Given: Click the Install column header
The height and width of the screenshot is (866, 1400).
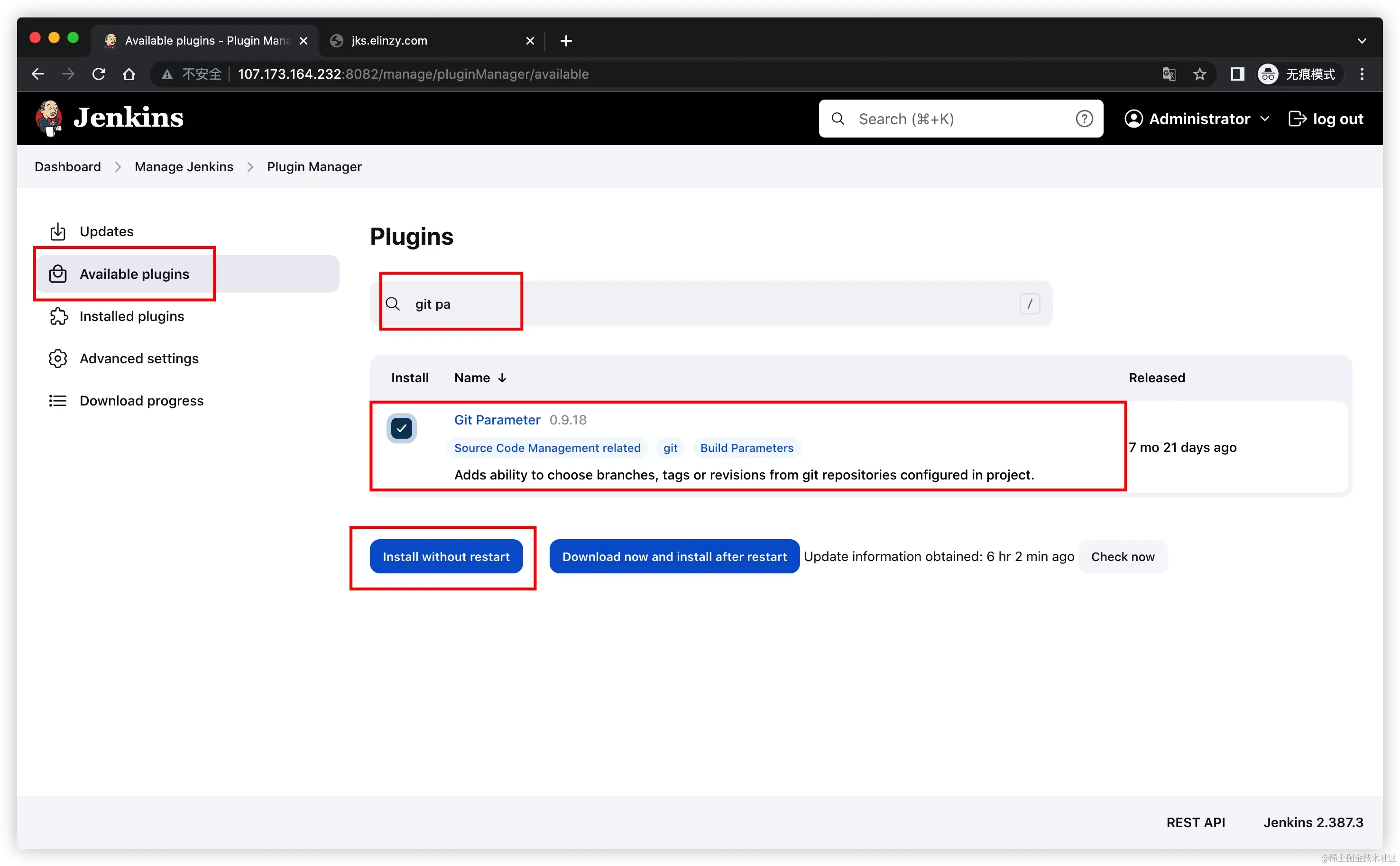Looking at the screenshot, I should click(x=409, y=378).
